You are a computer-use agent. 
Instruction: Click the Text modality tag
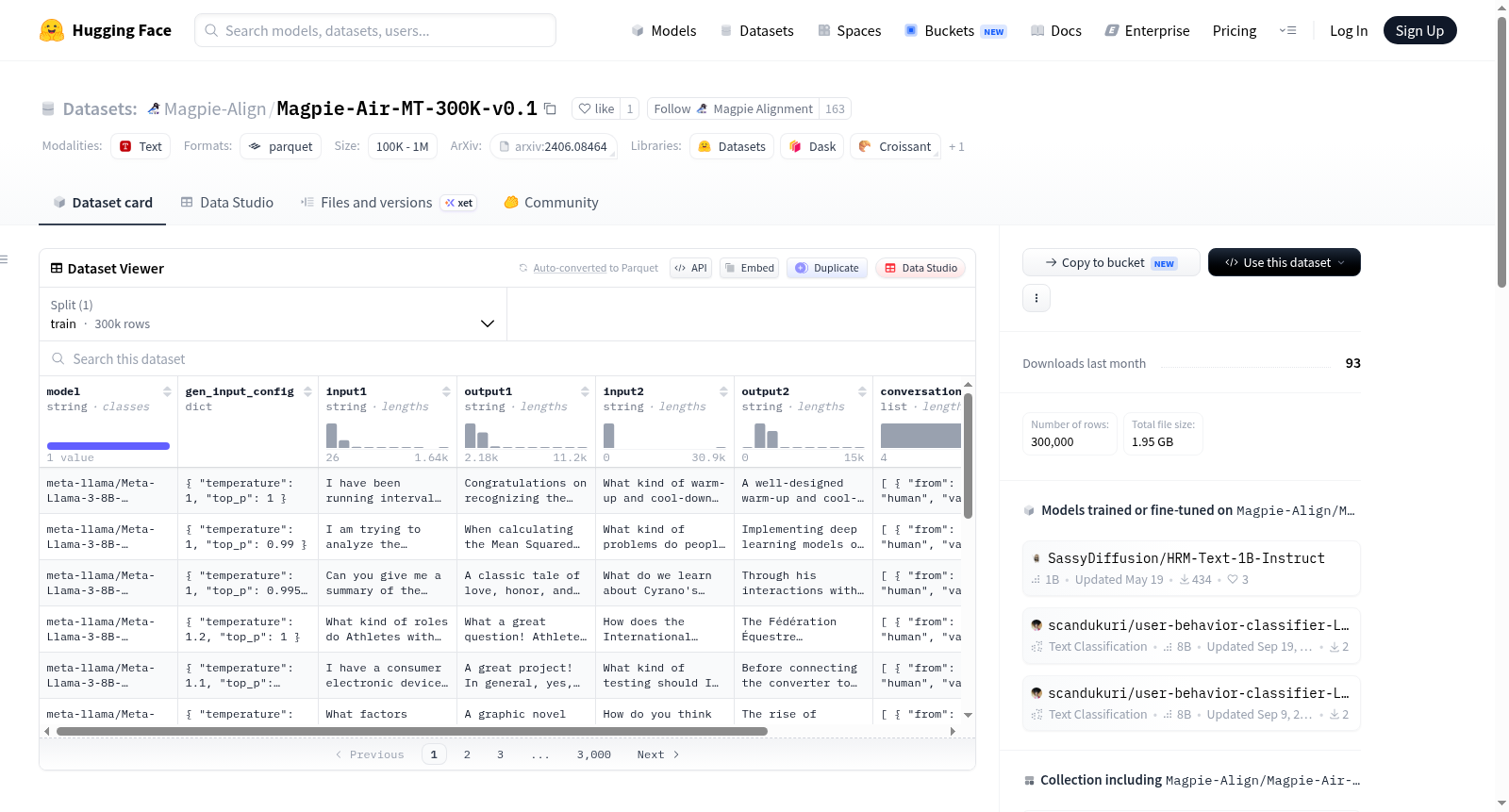pyautogui.click(x=141, y=146)
